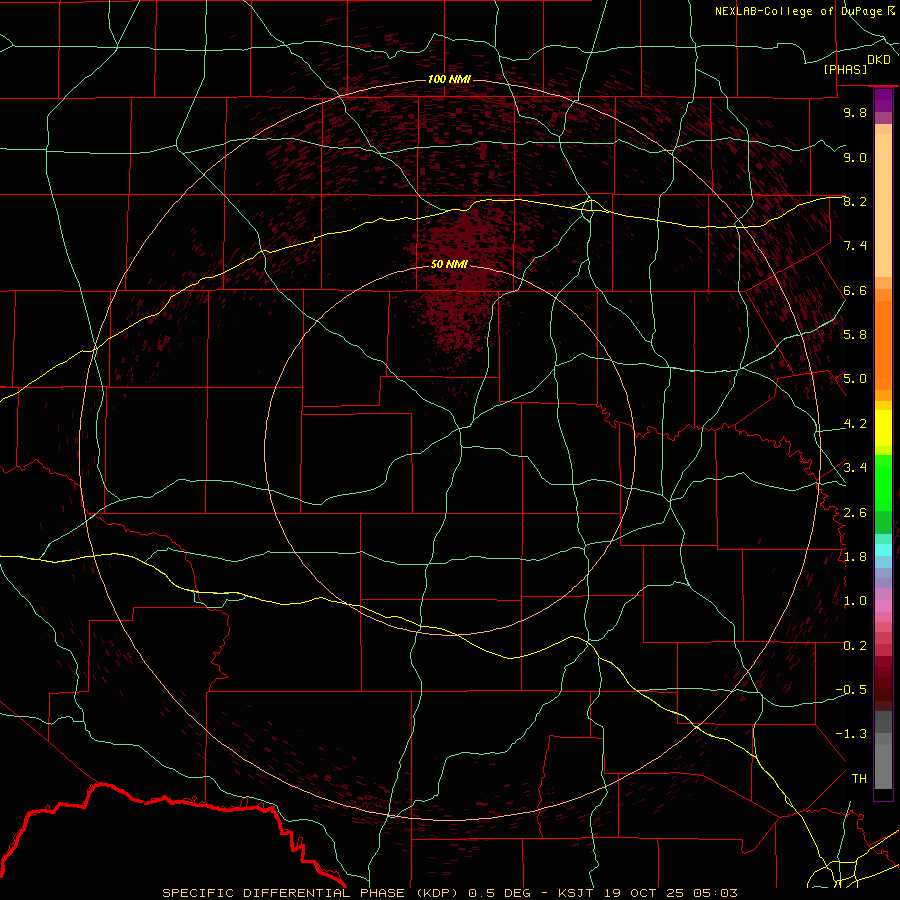Click the 9.8 value on the color scale
Image resolution: width=900 pixels, height=900 pixels.
[855, 112]
